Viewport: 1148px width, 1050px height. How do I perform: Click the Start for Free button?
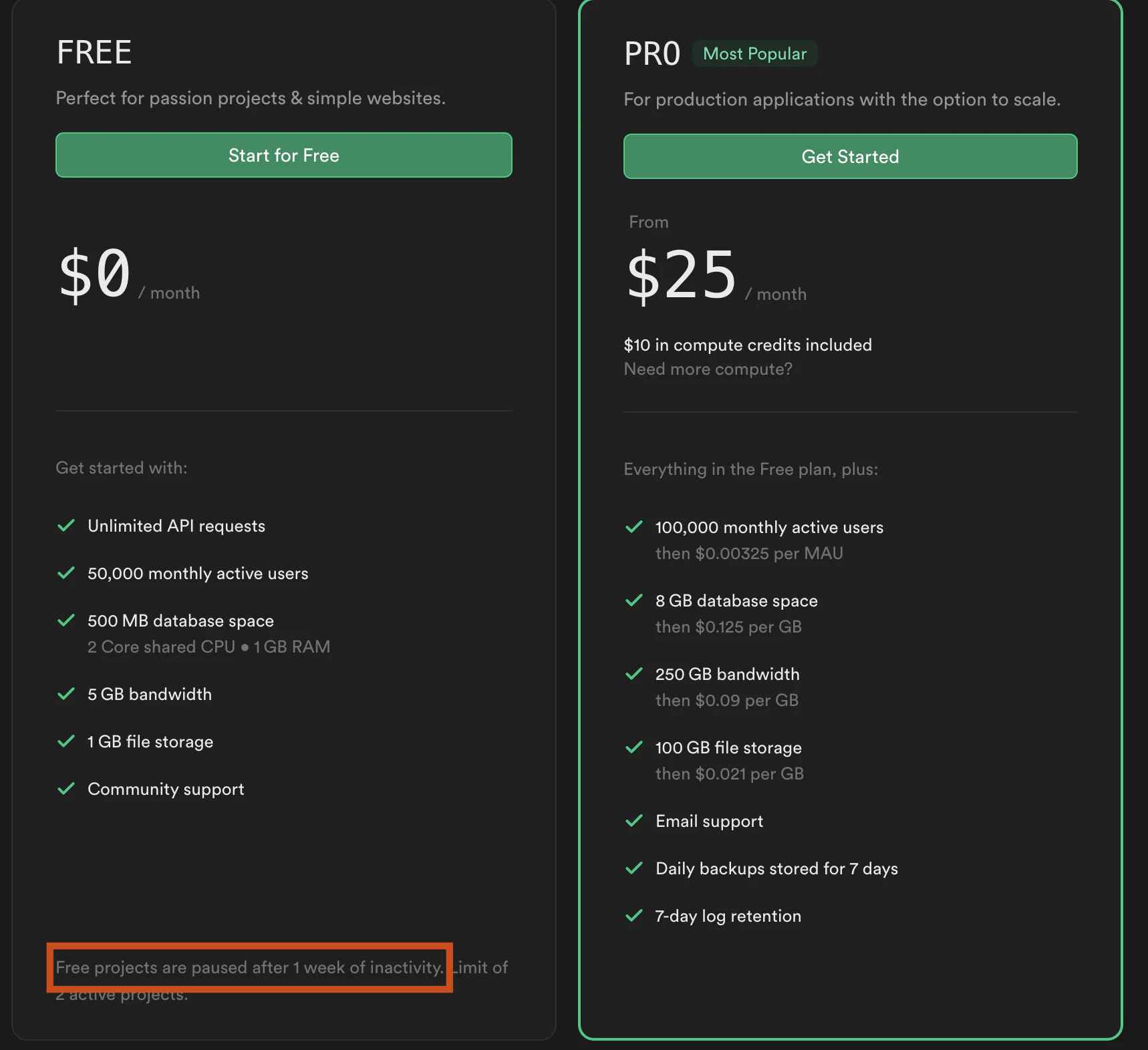pyautogui.click(x=284, y=155)
